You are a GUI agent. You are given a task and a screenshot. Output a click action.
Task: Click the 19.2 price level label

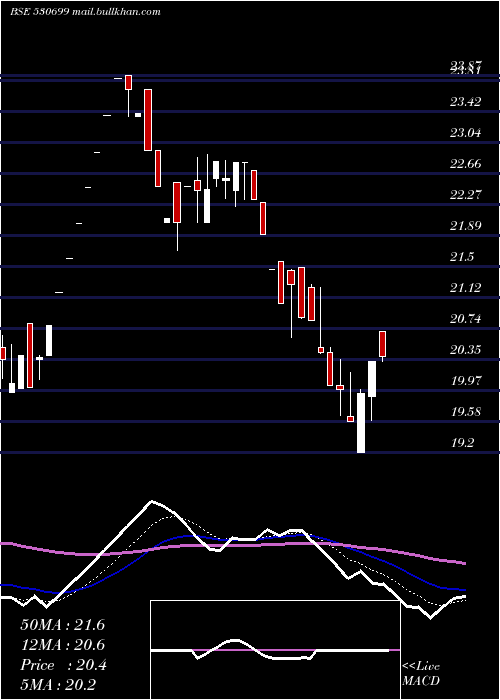point(462,442)
